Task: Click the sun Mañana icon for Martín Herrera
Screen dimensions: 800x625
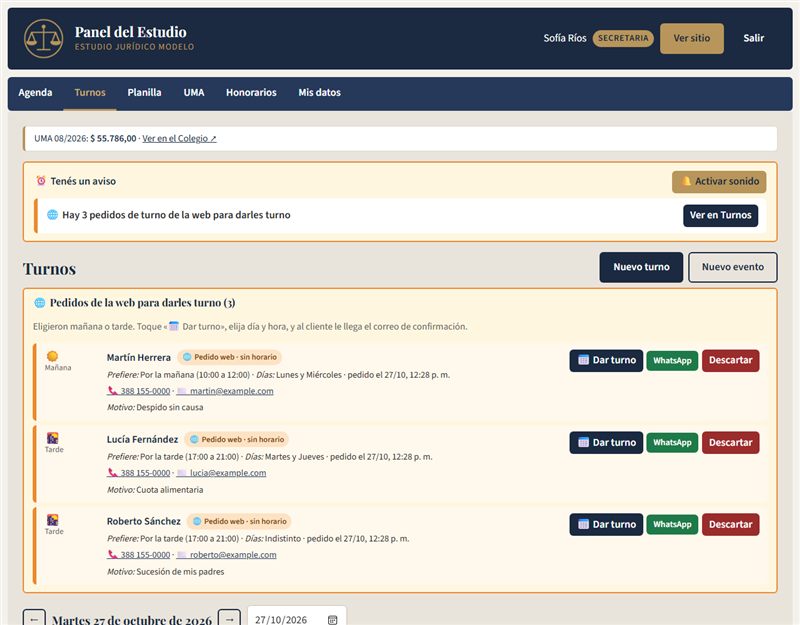Action: (52, 356)
